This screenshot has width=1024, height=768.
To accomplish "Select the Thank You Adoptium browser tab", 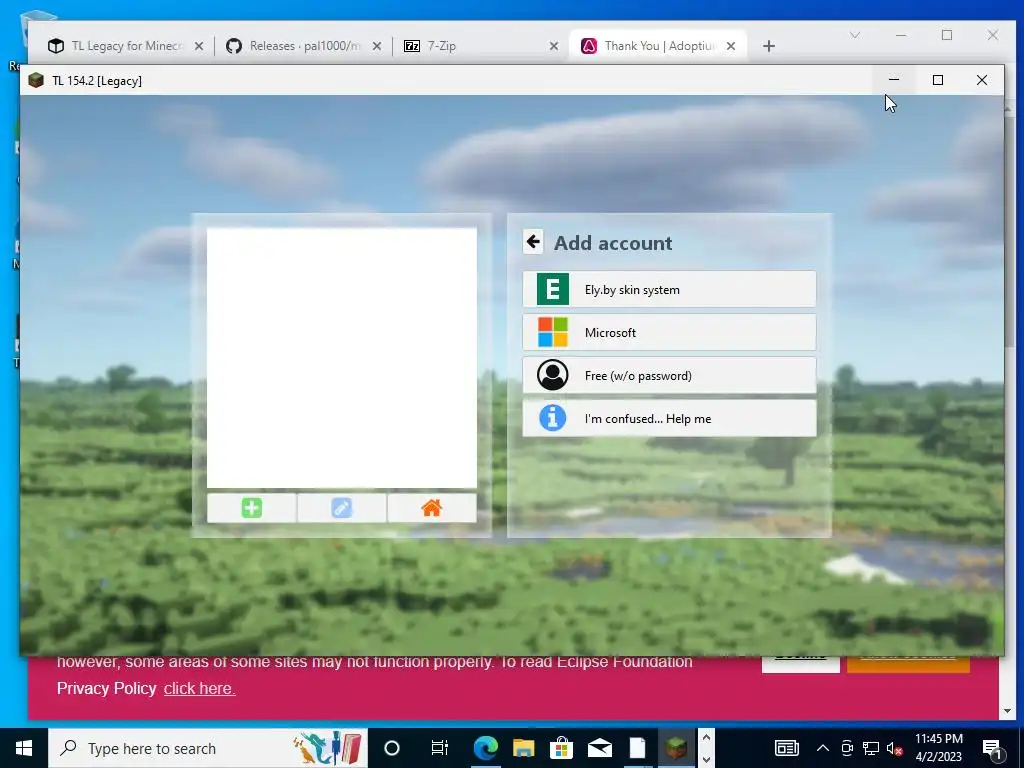I will point(658,46).
